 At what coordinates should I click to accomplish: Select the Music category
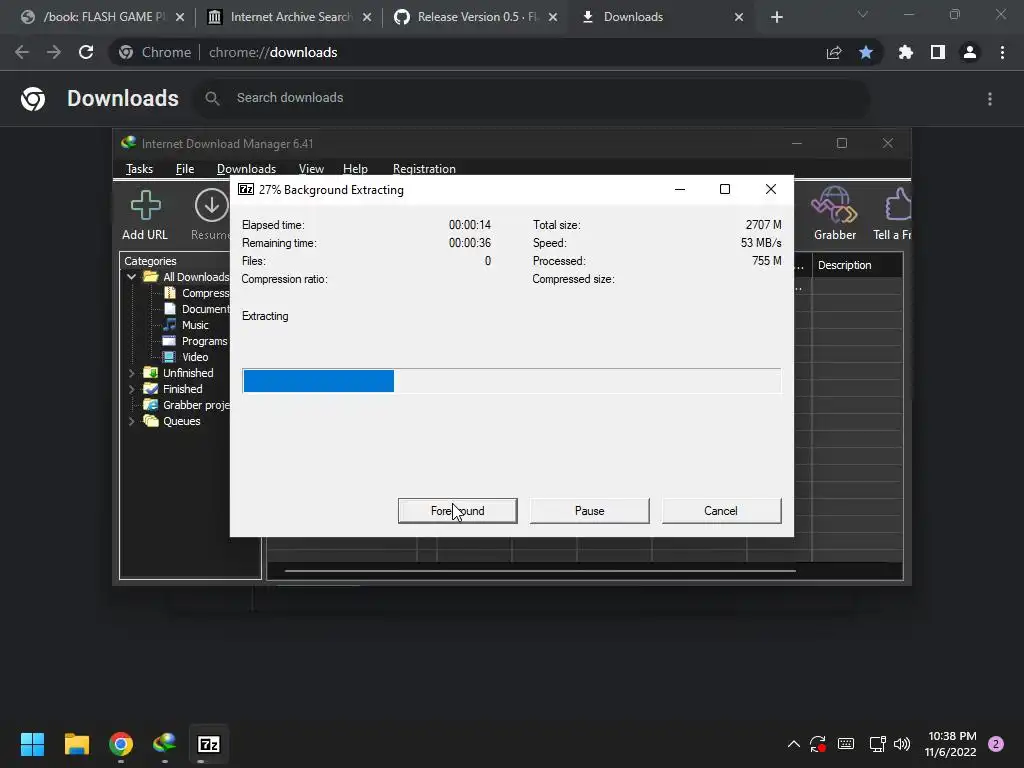point(186,325)
